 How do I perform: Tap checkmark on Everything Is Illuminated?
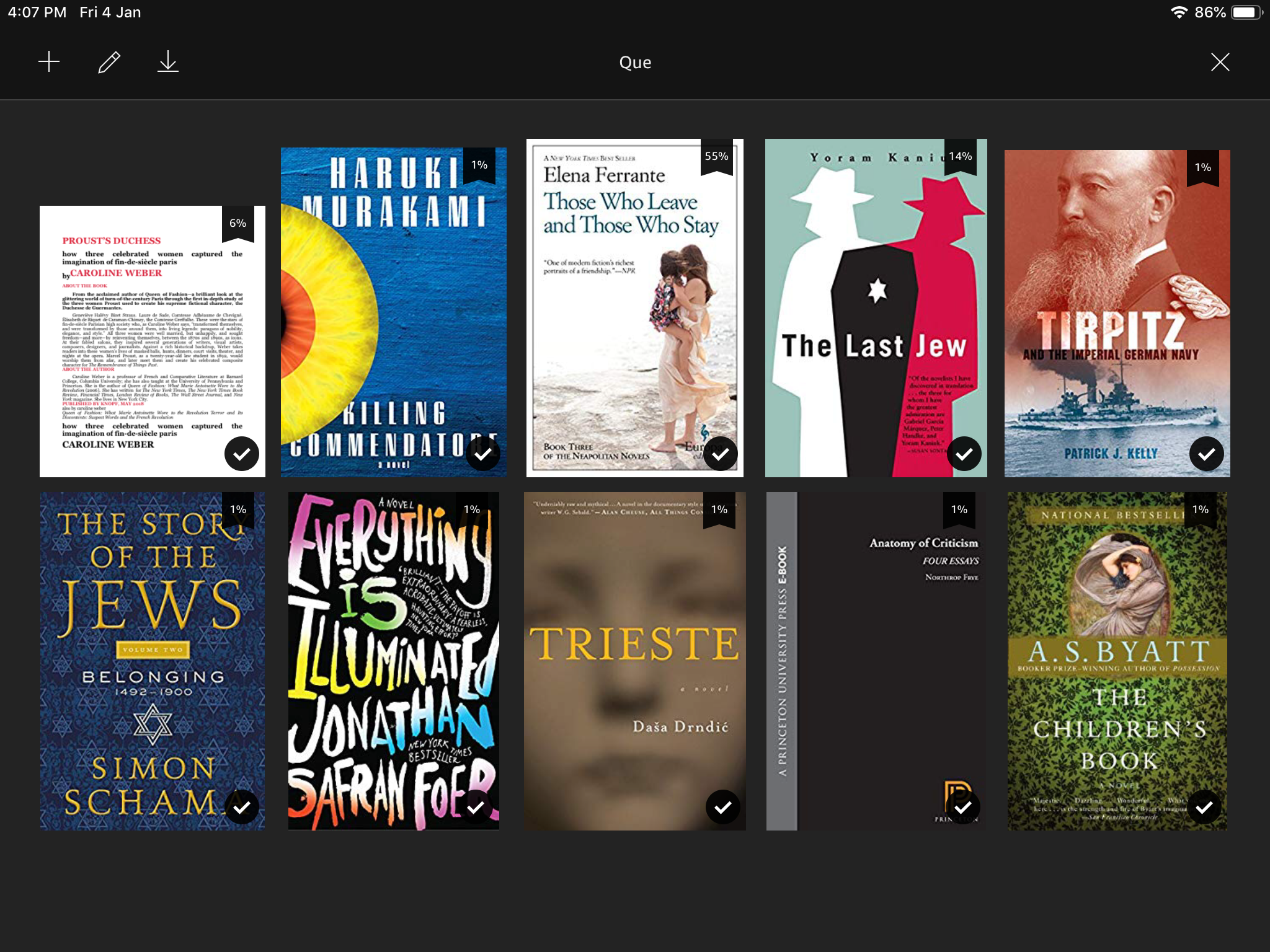(475, 807)
